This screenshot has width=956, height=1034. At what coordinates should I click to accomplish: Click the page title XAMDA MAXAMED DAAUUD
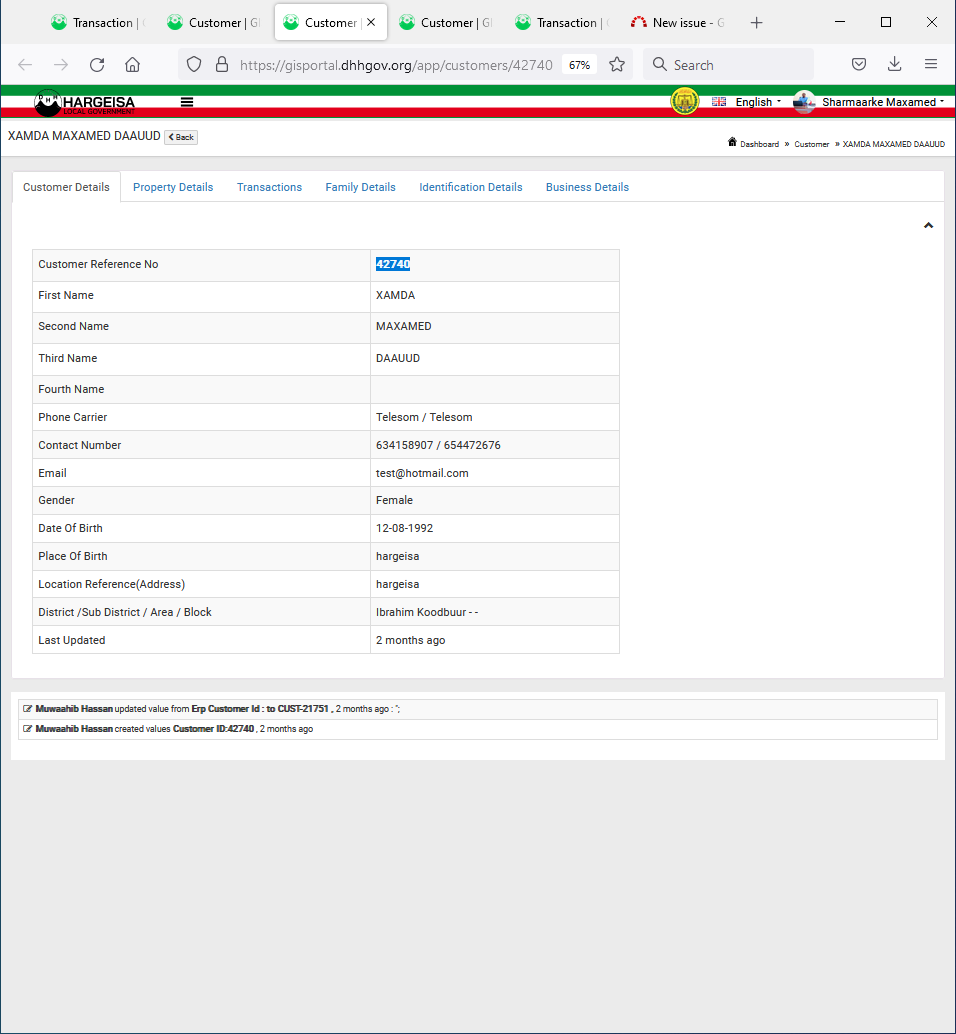(84, 136)
